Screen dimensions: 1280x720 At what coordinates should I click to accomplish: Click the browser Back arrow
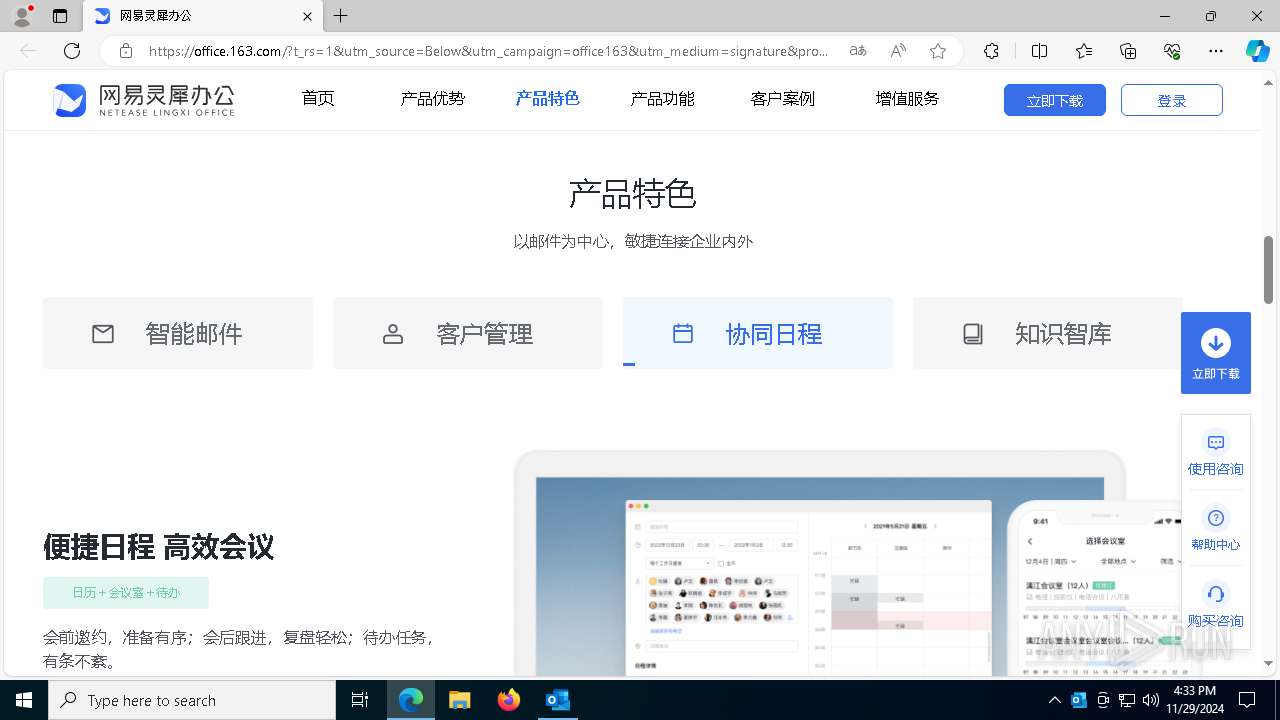click(x=28, y=51)
